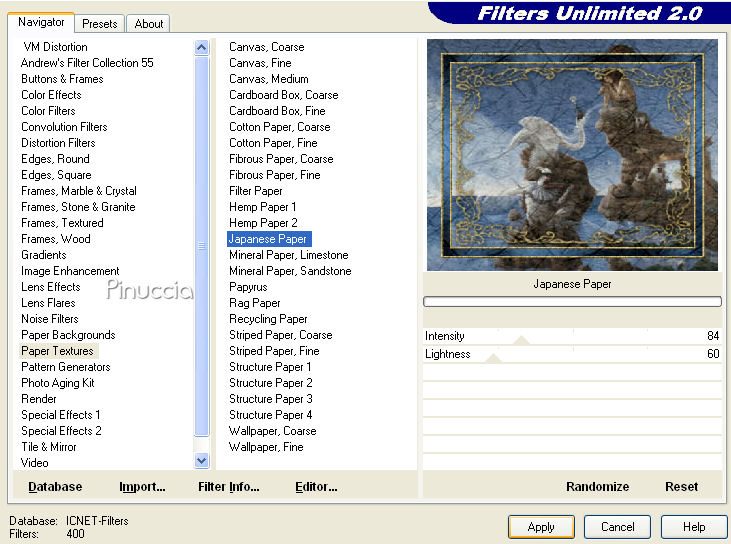Screen dimensions: 731x544
Task: Select Pattern Generators category
Action: point(65,367)
